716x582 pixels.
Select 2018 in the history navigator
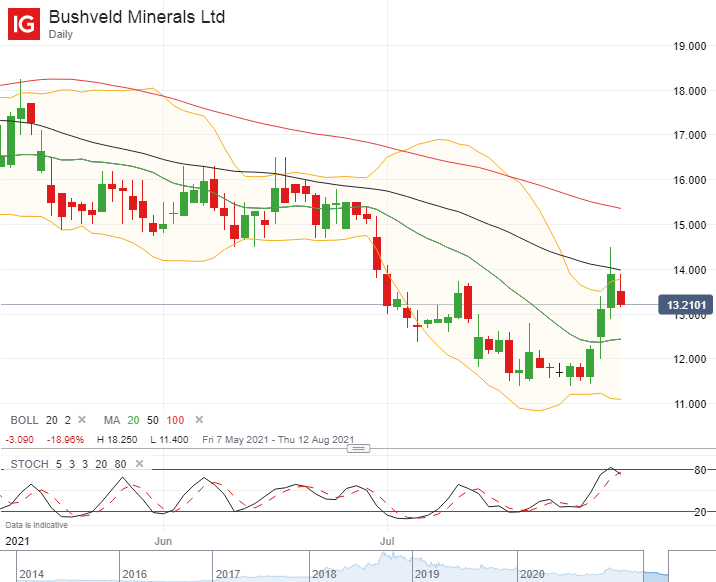(x=324, y=574)
